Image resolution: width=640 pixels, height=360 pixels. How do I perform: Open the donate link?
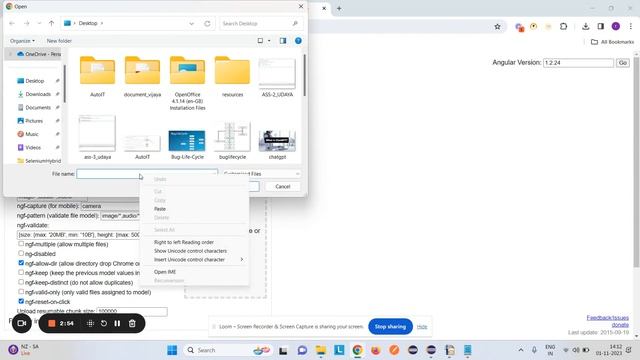point(620,324)
